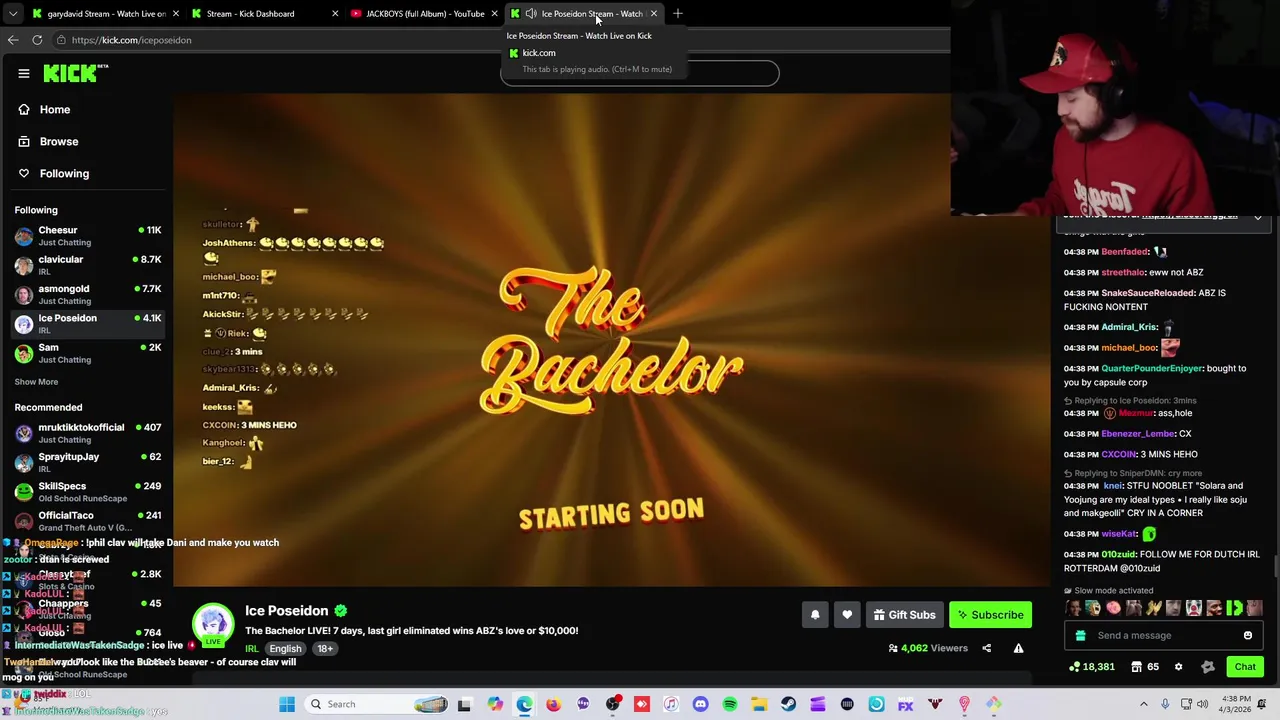This screenshot has height=720, width=1280.
Task: Click username SnakeSauceReloaded in chat
Action: [x=1148, y=293]
